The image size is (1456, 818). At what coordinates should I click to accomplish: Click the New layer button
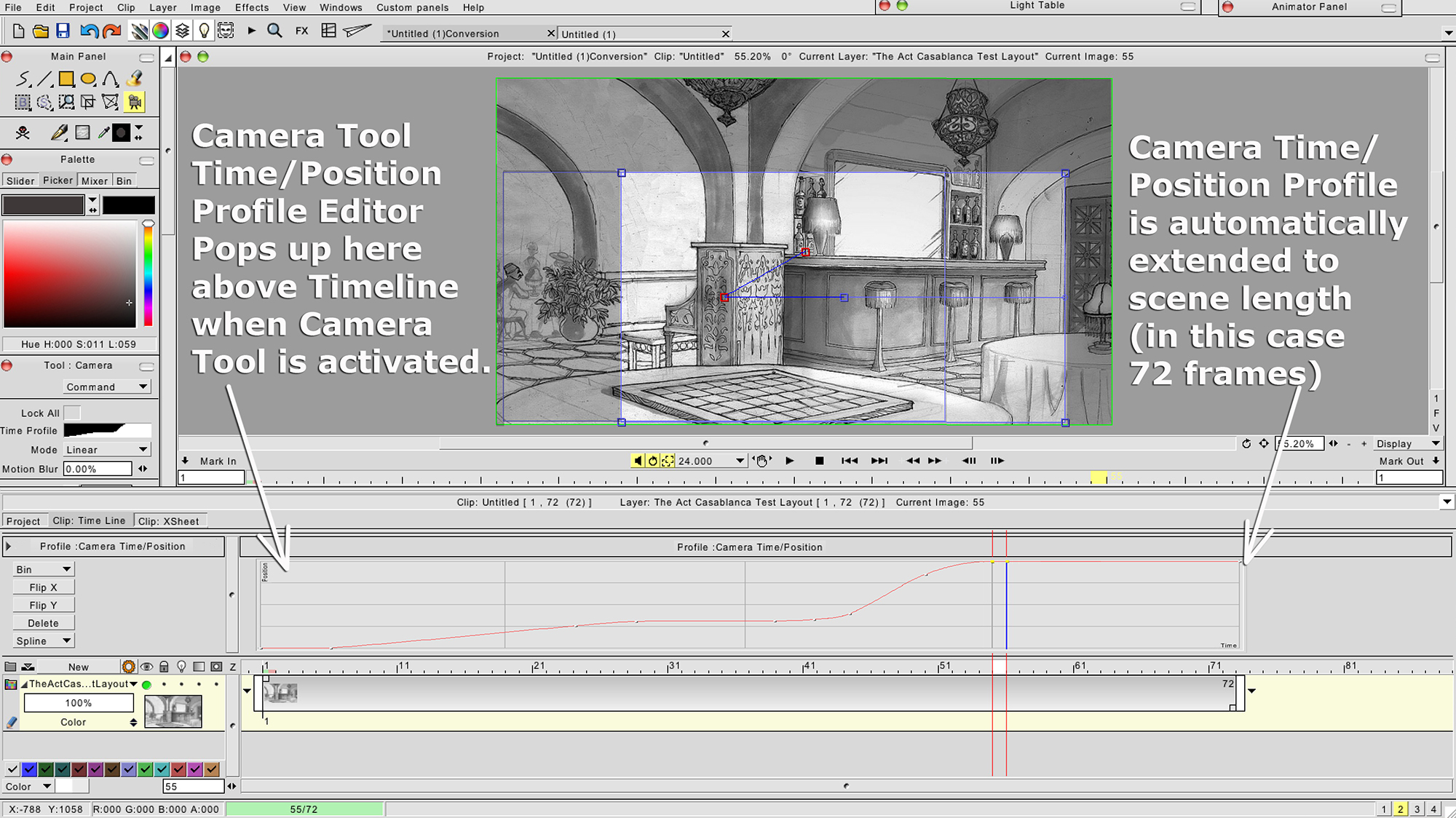click(x=79, y=667)
